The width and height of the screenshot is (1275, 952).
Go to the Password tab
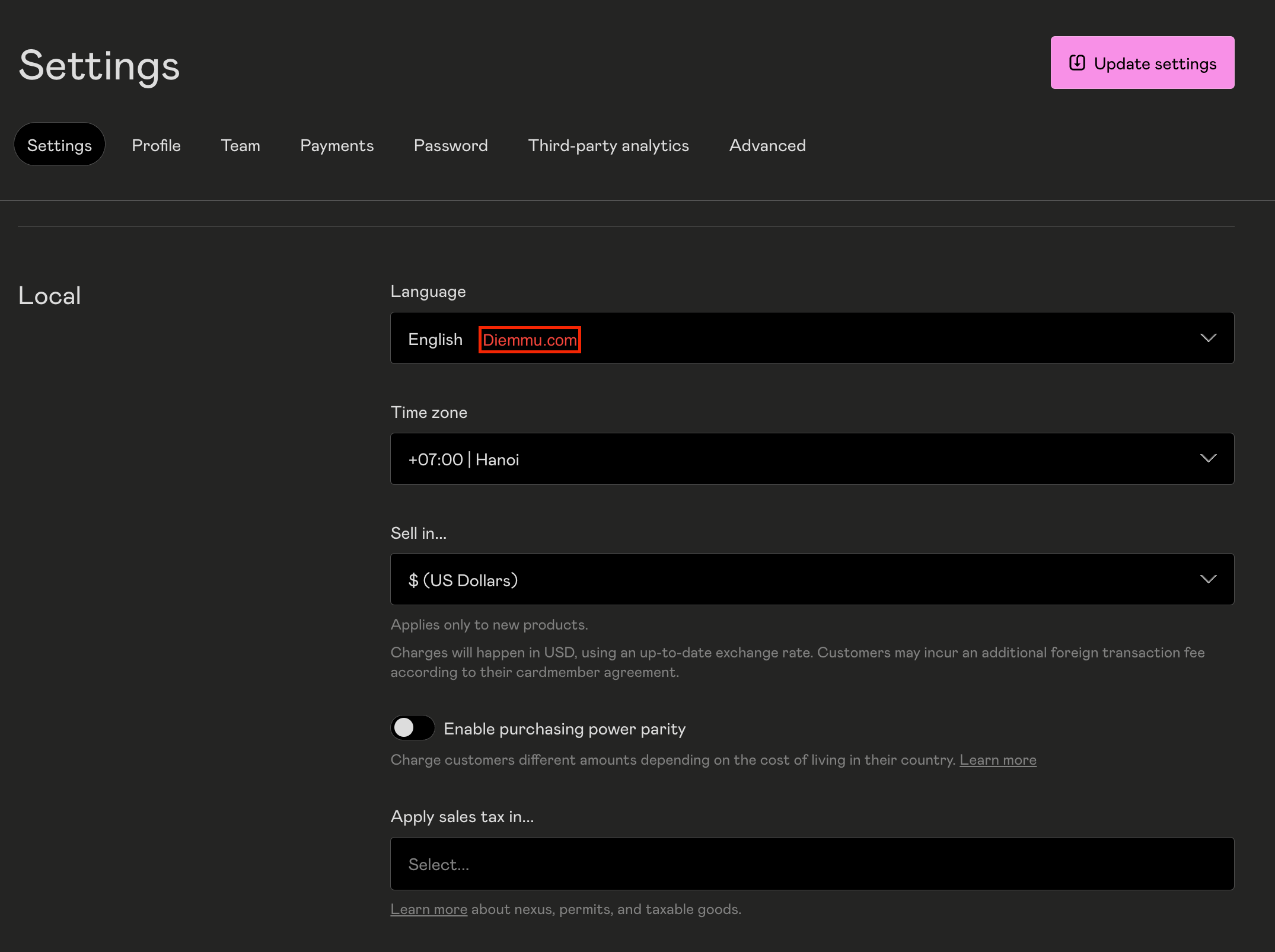pos(451,145)
